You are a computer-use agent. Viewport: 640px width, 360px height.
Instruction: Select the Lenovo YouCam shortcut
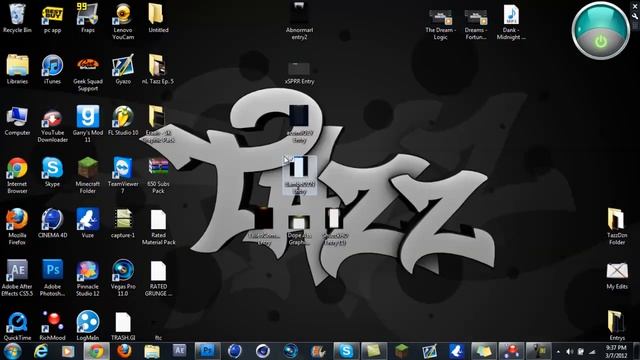click(123, 22)
